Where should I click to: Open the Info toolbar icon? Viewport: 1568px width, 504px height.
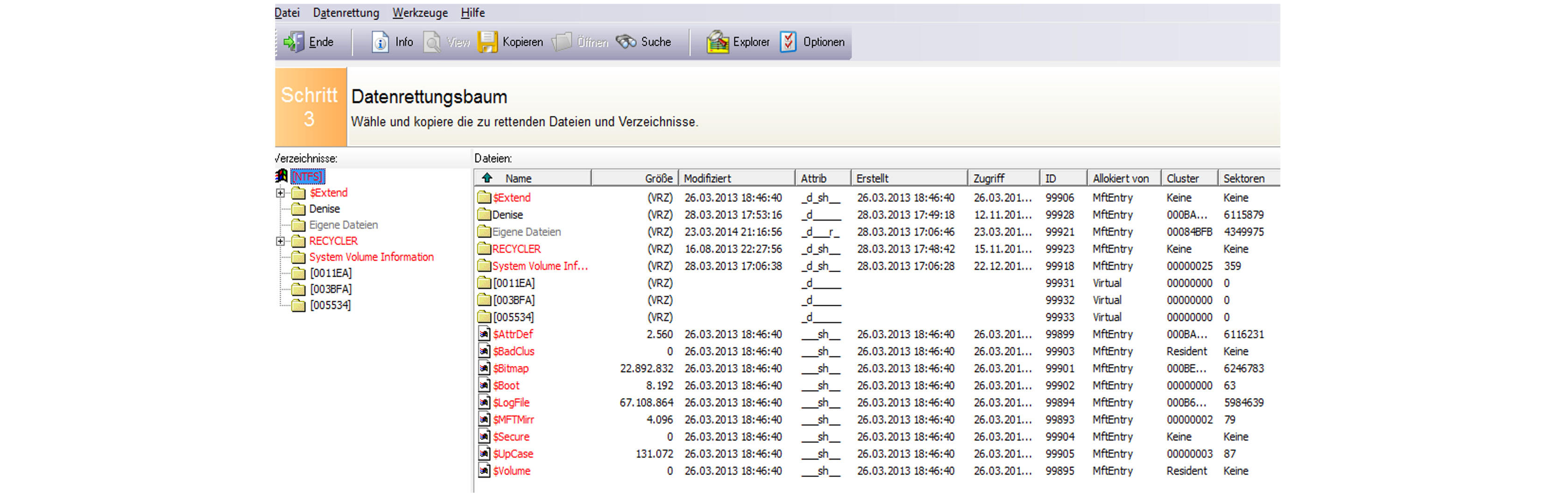tap(380, 42)
